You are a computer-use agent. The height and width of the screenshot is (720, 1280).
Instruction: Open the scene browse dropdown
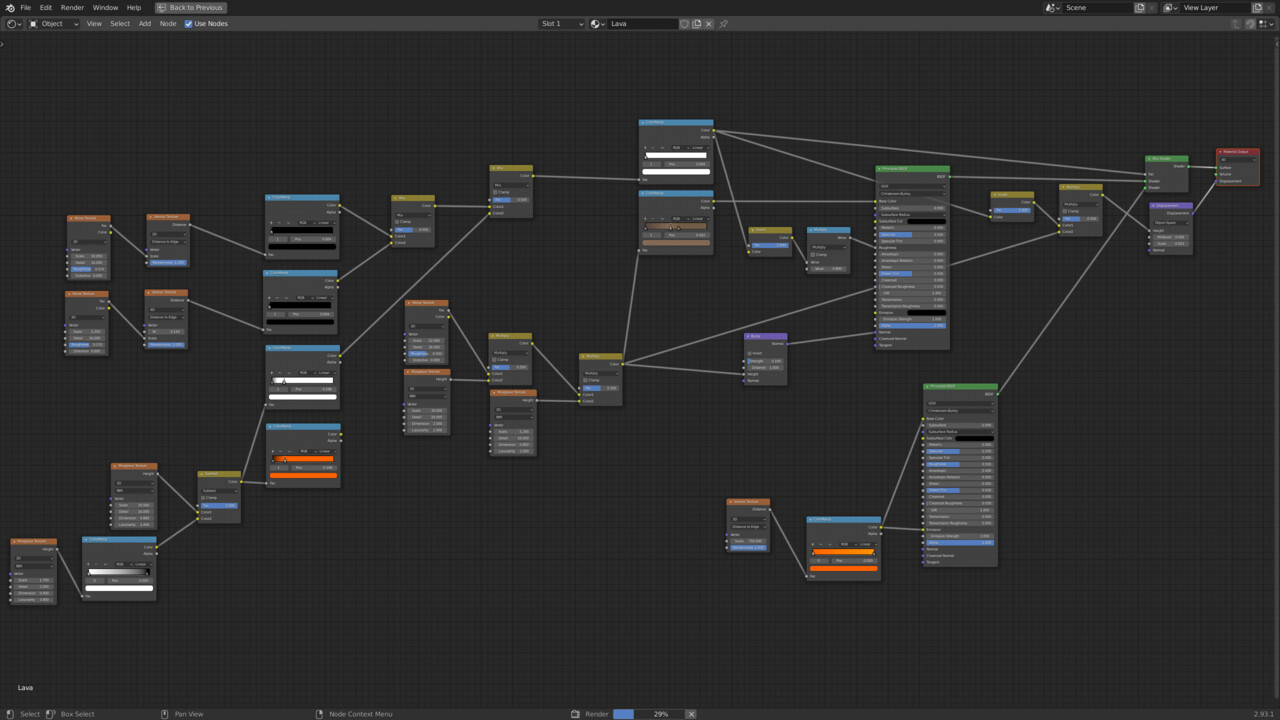pos(1053,7)
